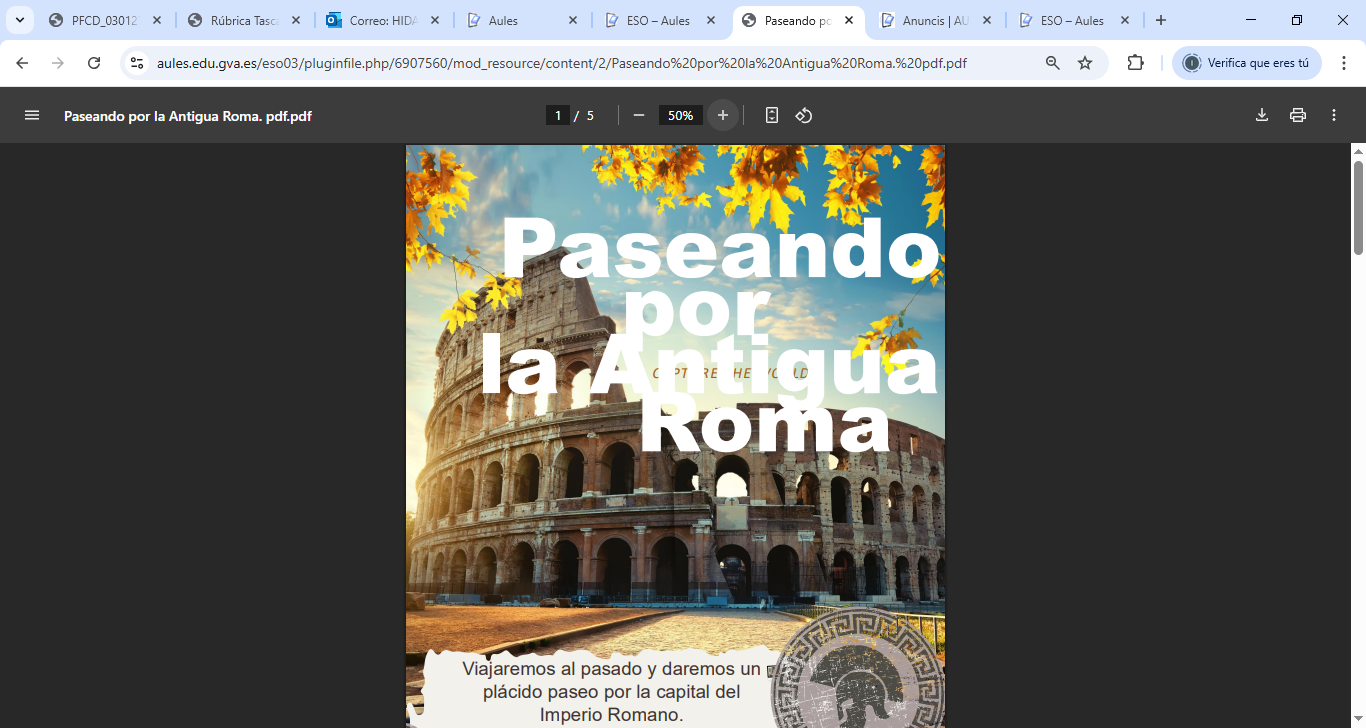Viewport: 1366px width, 728px height.
Task: Rotate the PDF counterclockwise
Action: click(804, 115)
